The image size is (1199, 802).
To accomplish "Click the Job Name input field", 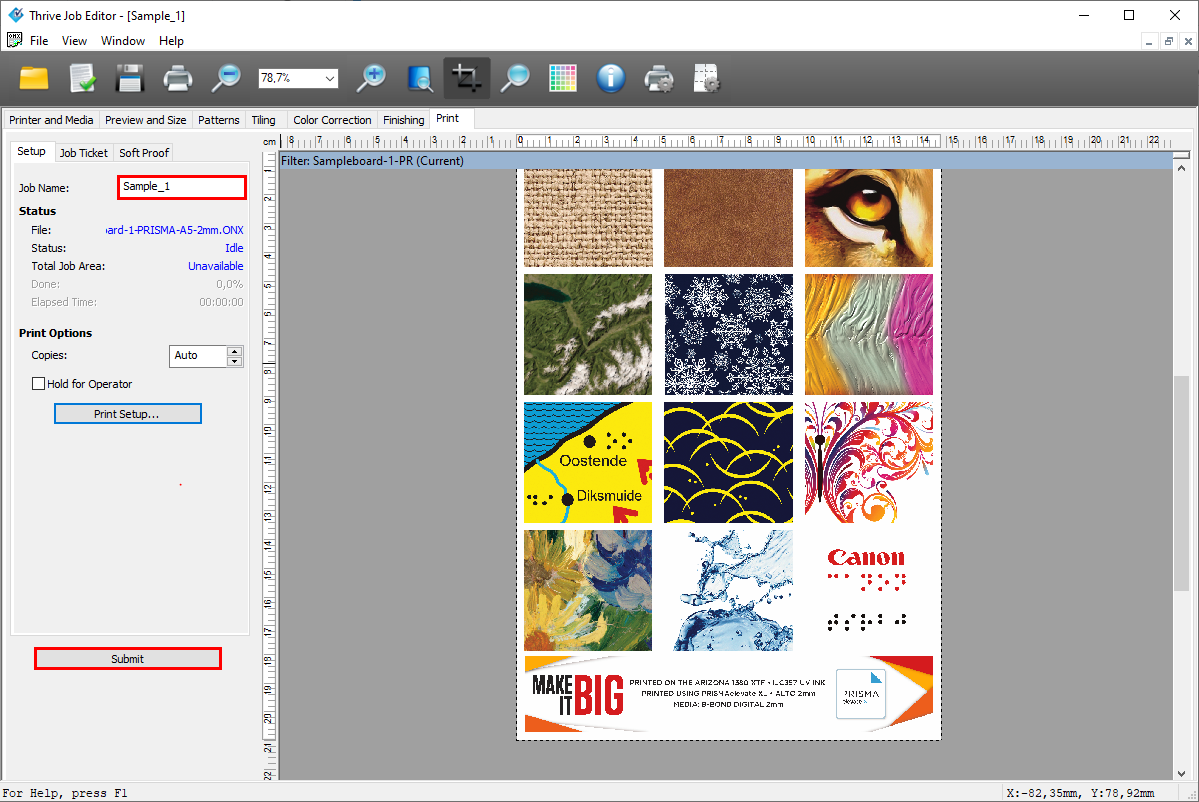I will (182, 187).
